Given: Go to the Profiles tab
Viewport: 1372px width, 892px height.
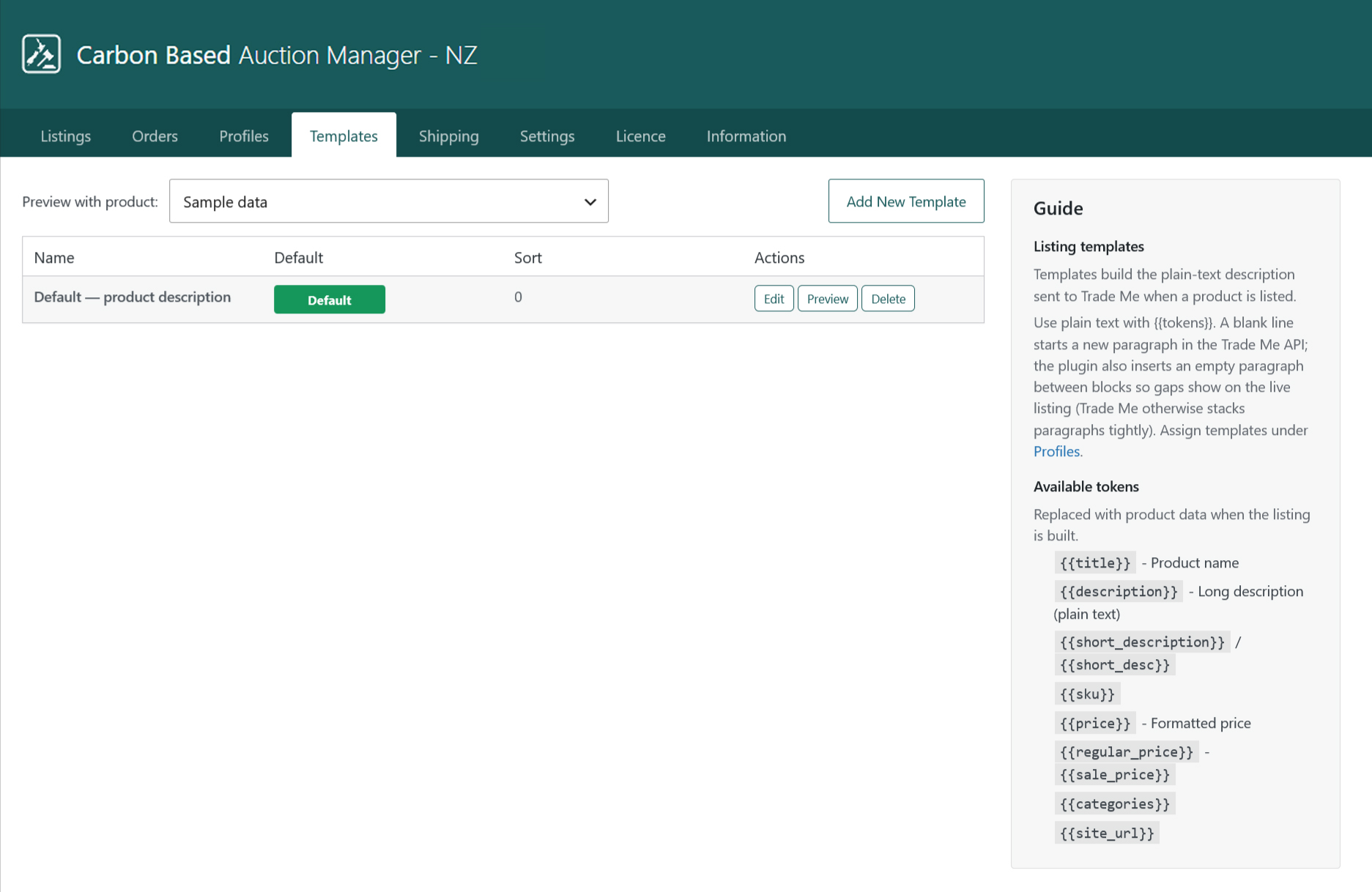Looking at the screenshot, I should pos(244,136).
